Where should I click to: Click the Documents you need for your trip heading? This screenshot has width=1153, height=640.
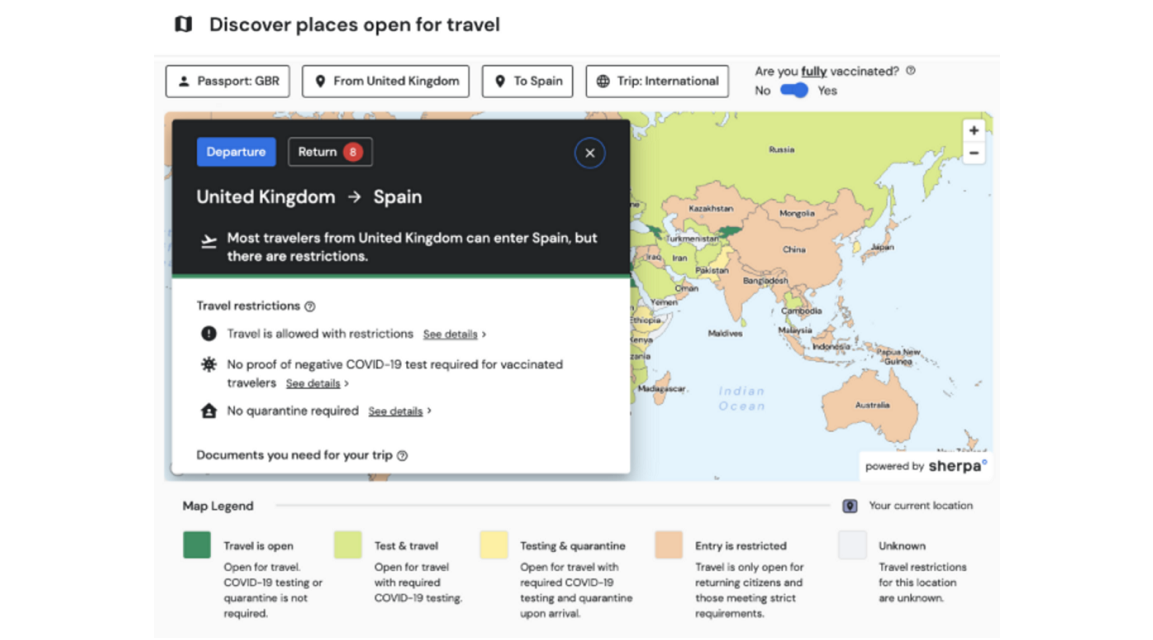tap(294, 455)
